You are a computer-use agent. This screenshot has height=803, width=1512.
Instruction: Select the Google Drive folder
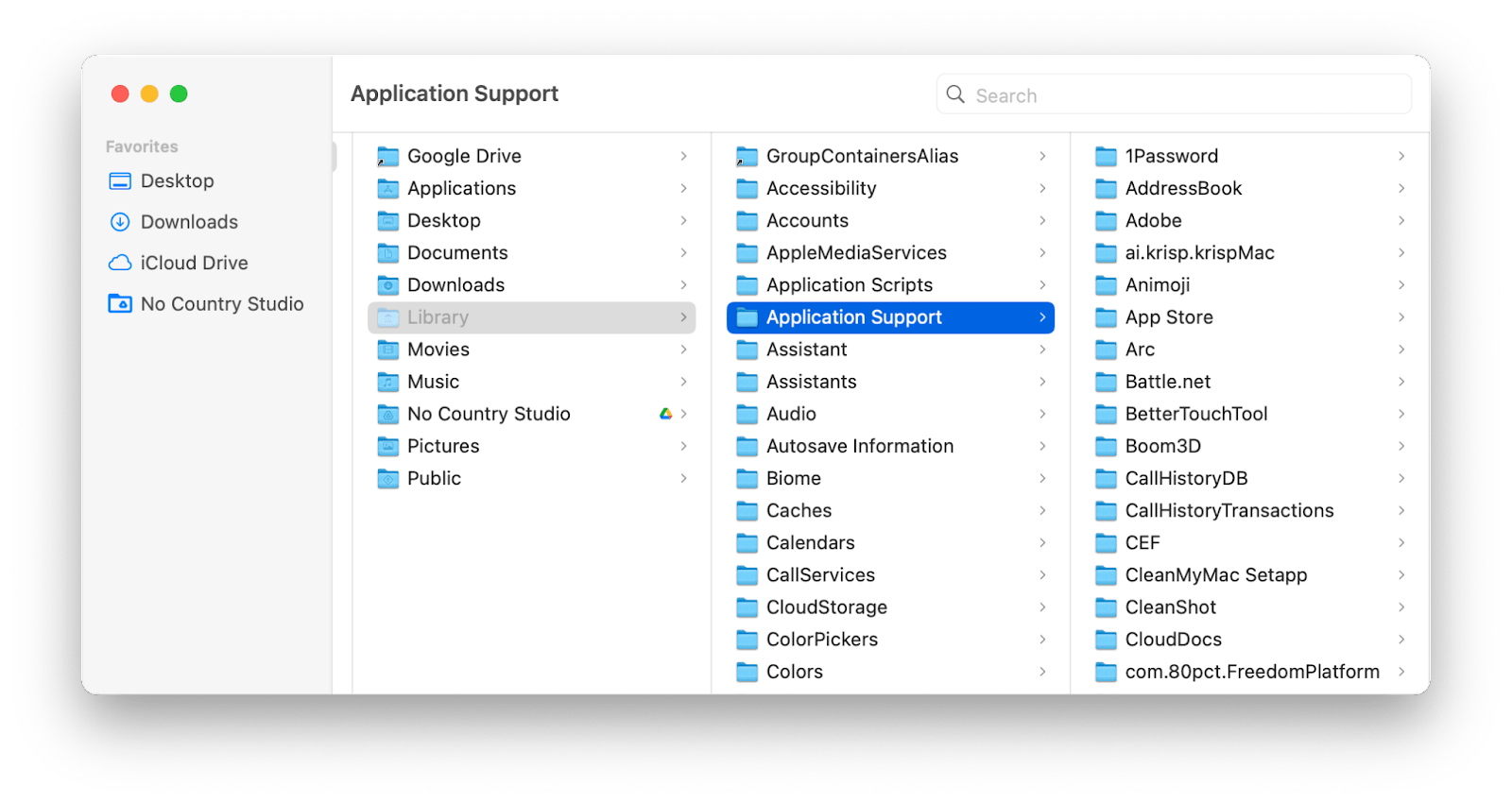[x=464, y=155]
